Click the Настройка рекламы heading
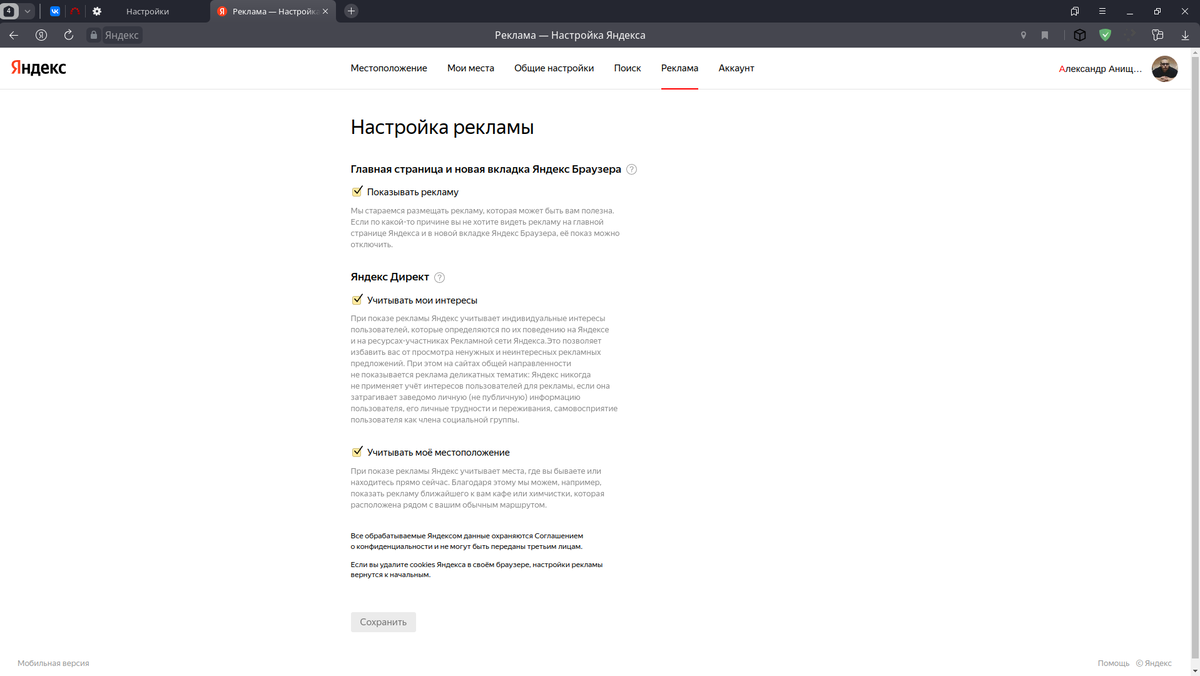Screen dimensions: 1200x676 coord(442,127)
